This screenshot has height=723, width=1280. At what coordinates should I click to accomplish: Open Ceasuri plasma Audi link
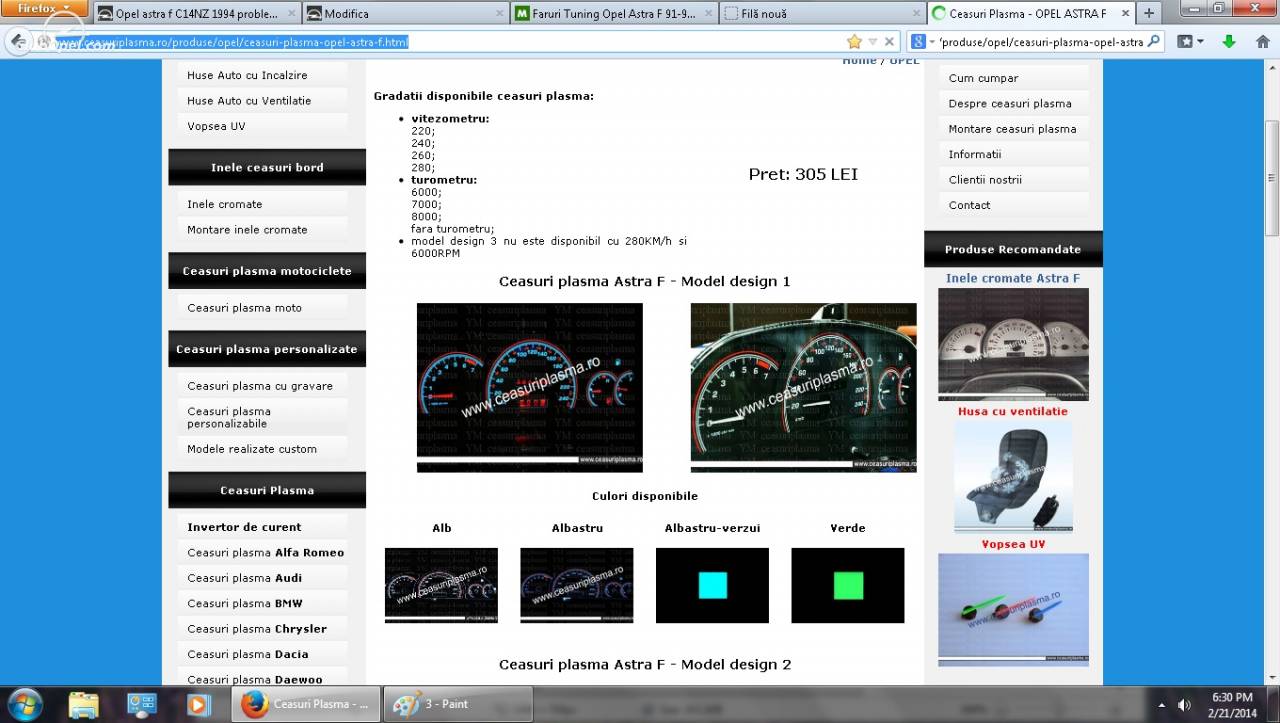pyautogui.click(x=244, y=578)
